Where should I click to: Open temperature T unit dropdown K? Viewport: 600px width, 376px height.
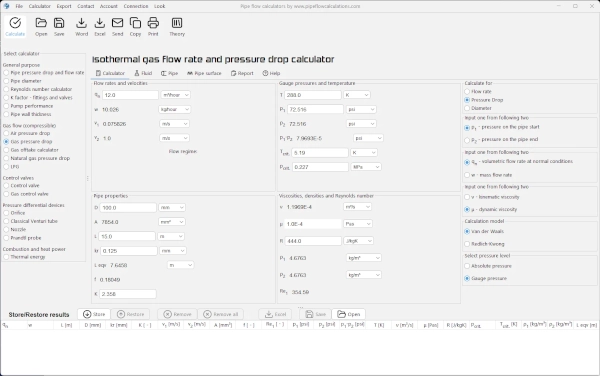coord(356,95)
